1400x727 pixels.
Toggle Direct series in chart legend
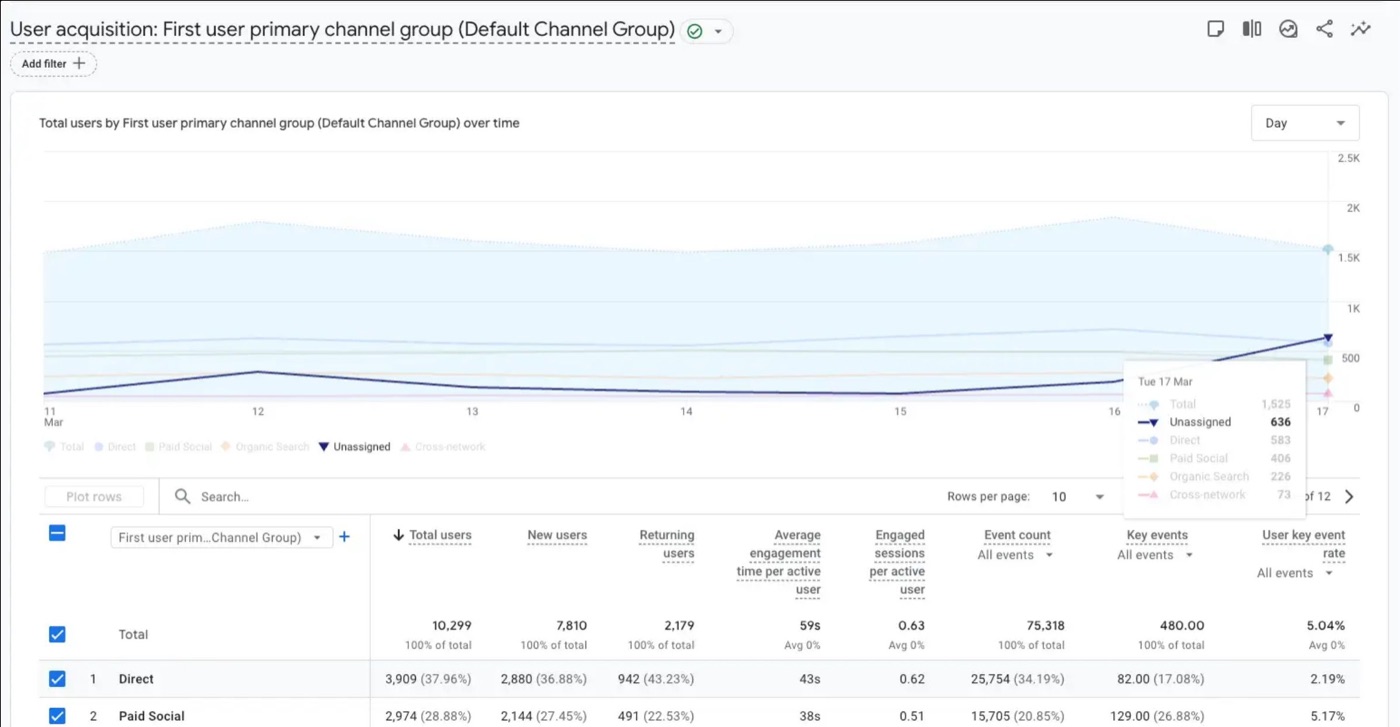tap(115, 447)
